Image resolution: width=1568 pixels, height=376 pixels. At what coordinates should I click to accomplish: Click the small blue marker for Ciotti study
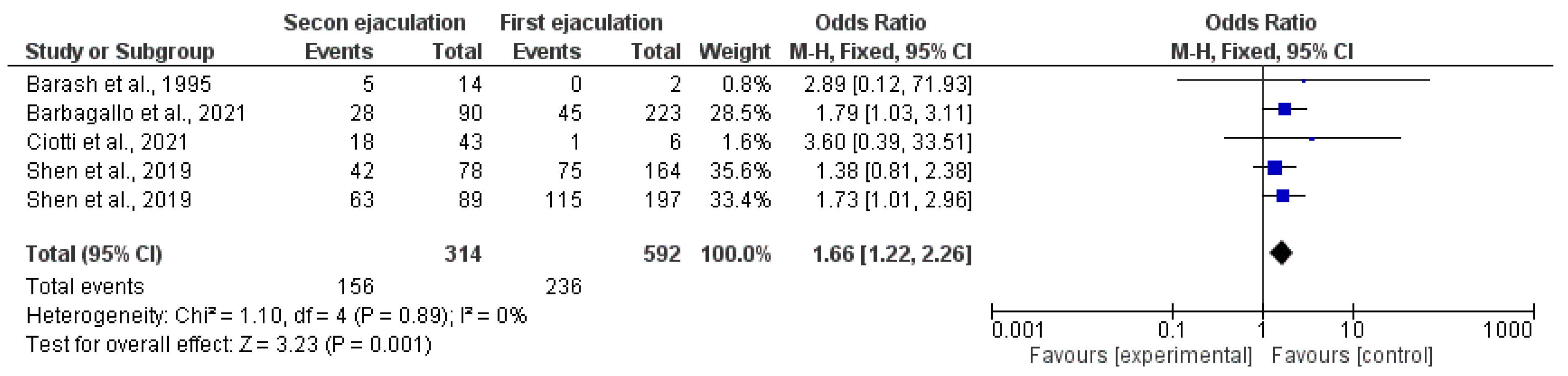(1312, 139)
